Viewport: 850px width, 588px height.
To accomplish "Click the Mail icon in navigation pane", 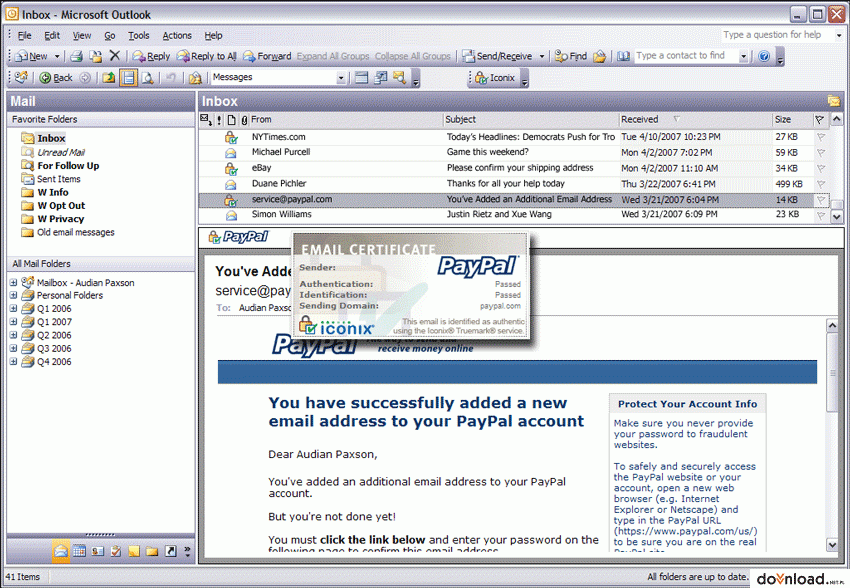I will click(x=61, y=551).
